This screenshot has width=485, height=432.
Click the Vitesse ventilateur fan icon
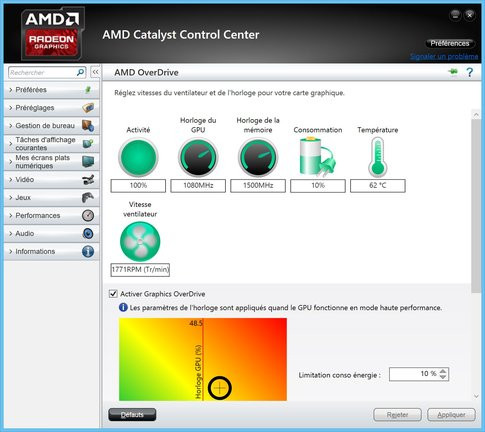[x=140, y=241]
